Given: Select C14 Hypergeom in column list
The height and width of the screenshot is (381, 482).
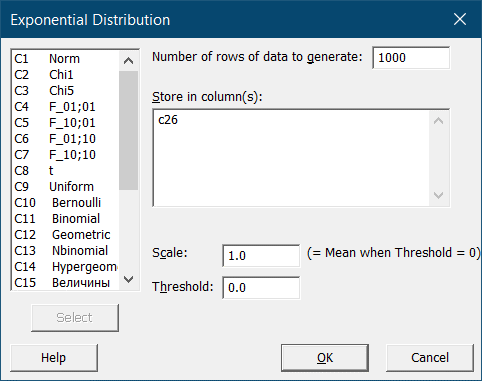Looking at the screenshot, I should [65, 267].
